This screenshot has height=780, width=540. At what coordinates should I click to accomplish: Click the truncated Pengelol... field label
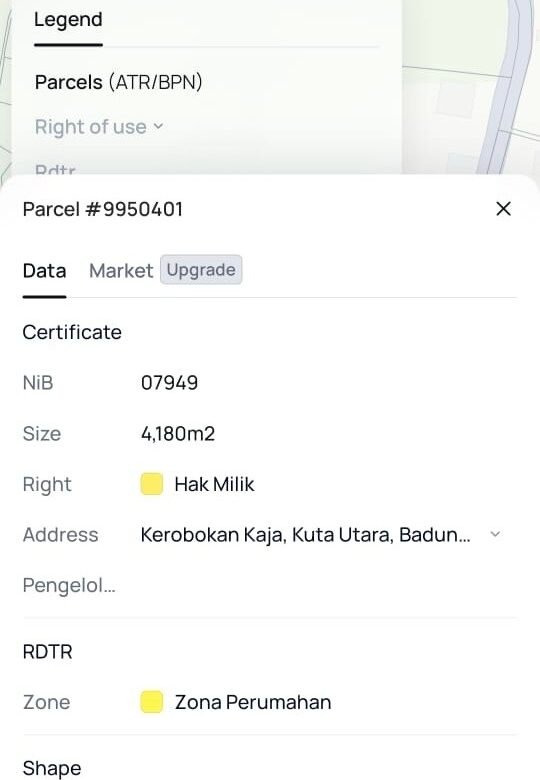tap(69, 585)
